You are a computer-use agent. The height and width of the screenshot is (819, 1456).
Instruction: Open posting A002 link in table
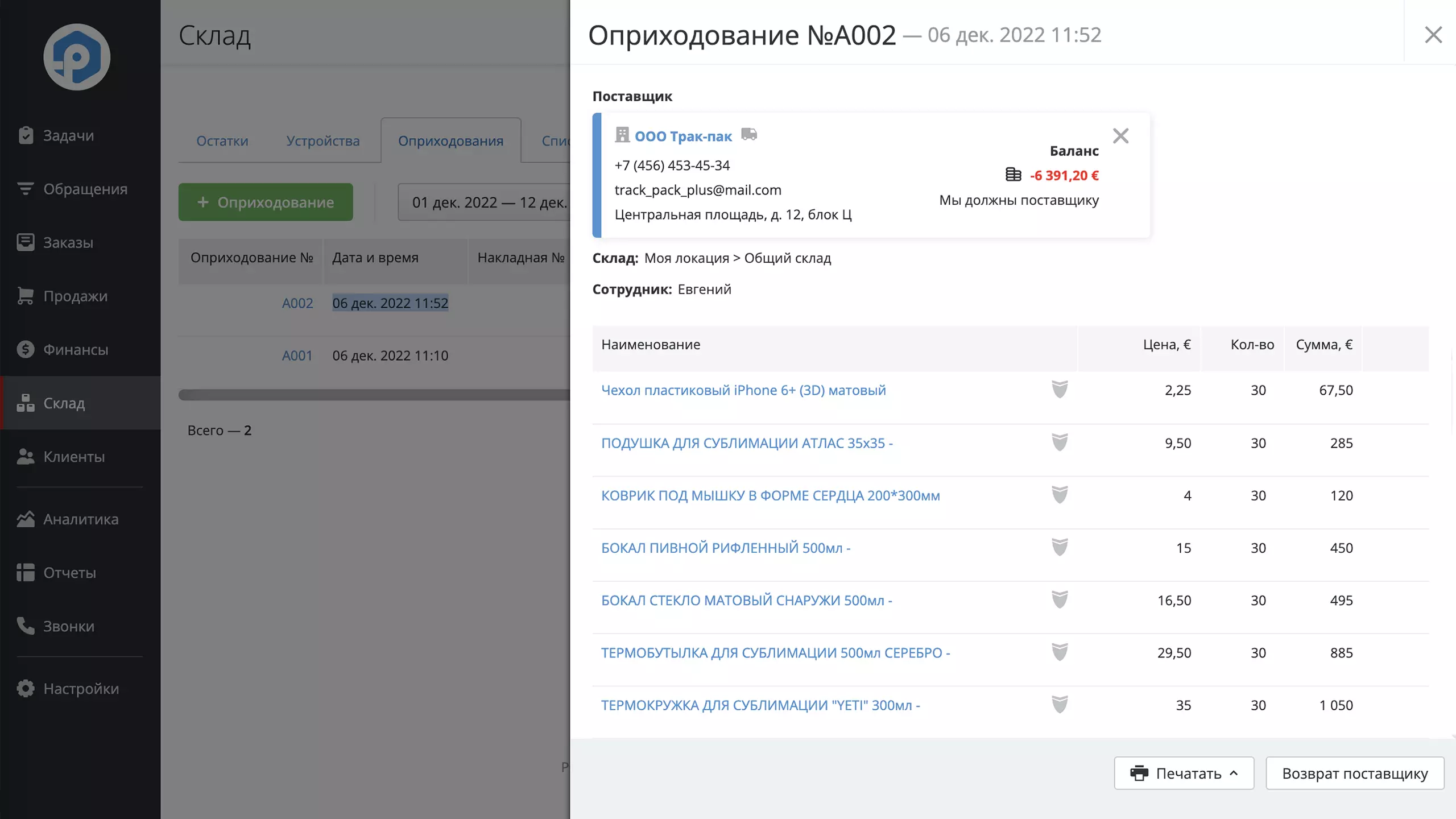tap(297, 303)
